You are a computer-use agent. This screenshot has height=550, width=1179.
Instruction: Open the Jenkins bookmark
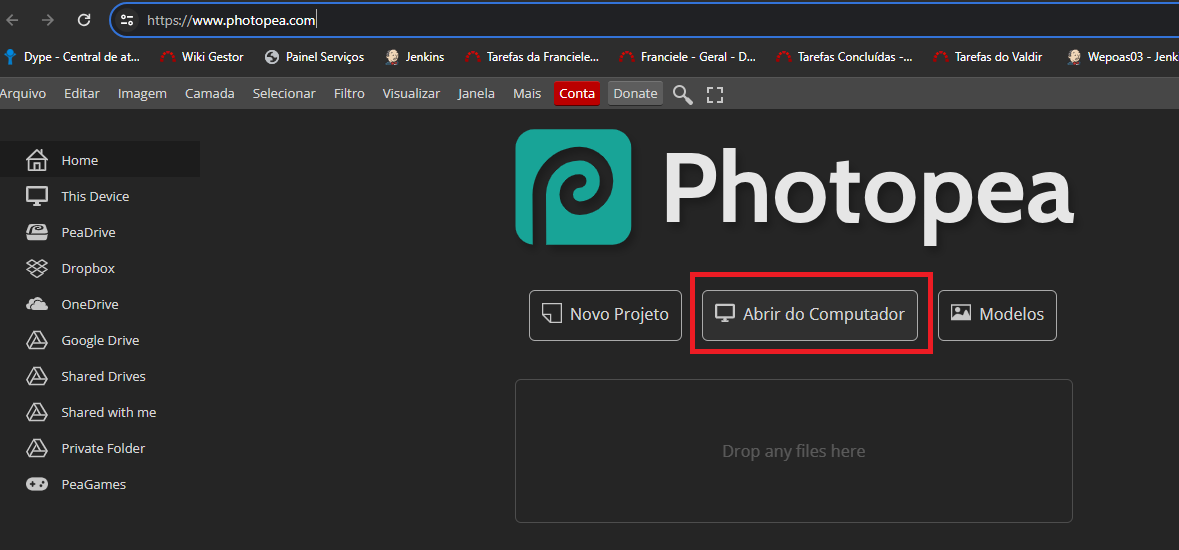[414, 56]
